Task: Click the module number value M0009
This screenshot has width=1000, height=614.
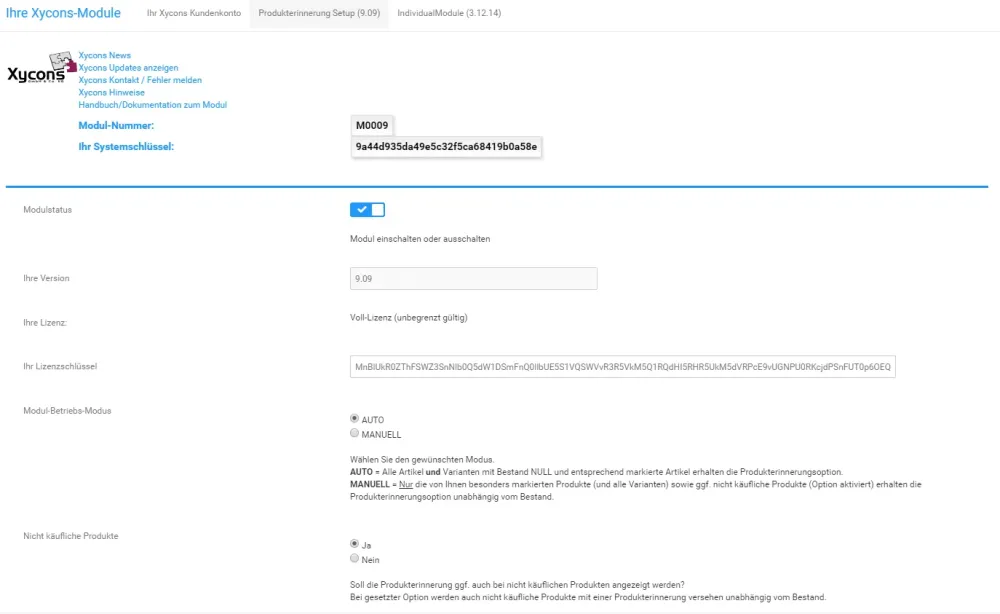Action: point(372,126)
